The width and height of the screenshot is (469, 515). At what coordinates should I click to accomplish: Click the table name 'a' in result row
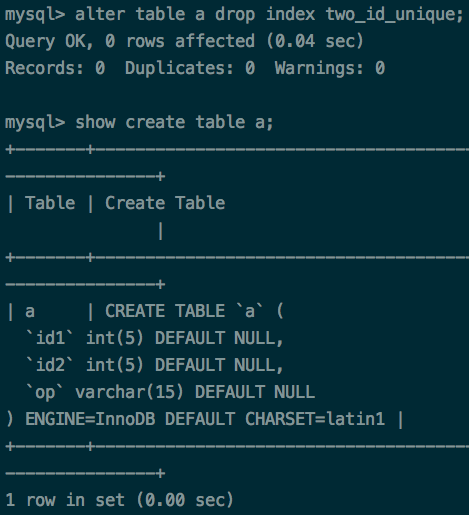[x=30, y=312]
